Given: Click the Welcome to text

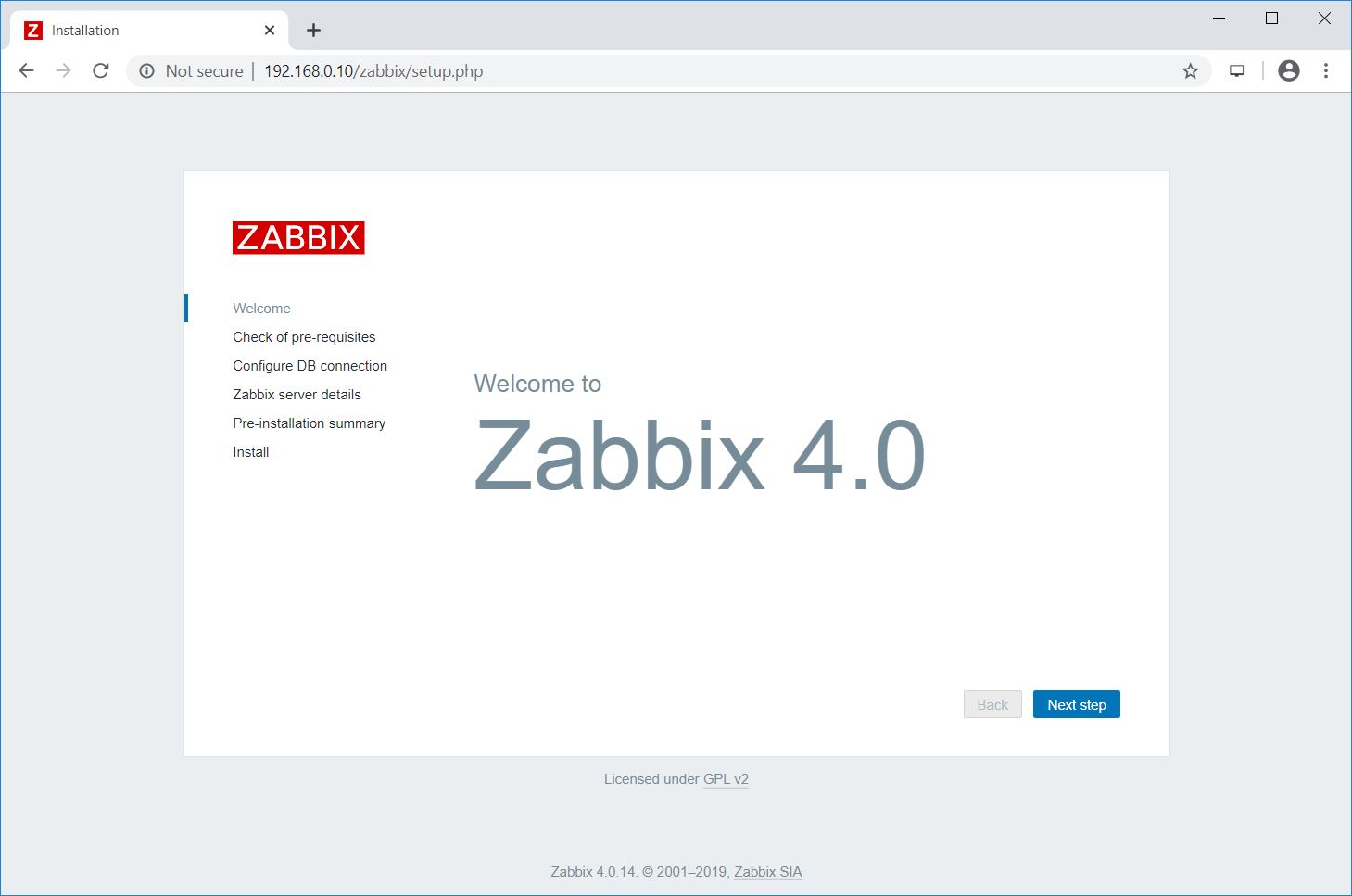Looking at the screenshot, I should click(x=537, y=384).
